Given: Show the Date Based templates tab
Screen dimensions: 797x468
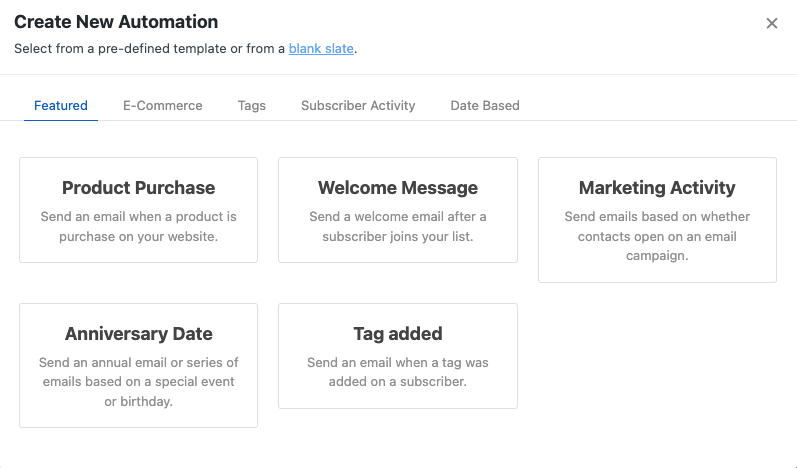Looking at the screenshot, I should 485,105.
